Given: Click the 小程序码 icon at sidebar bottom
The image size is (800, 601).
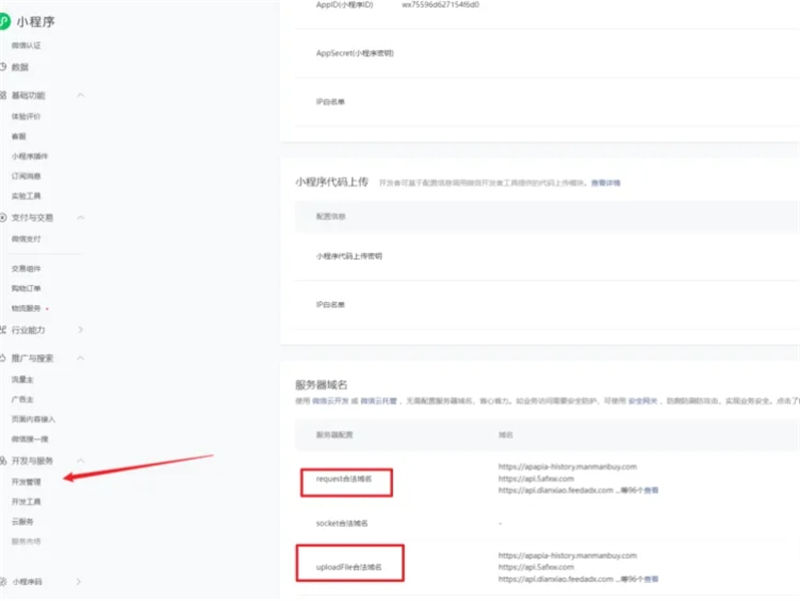Looking at the screenshot, I should coord(4,580).
